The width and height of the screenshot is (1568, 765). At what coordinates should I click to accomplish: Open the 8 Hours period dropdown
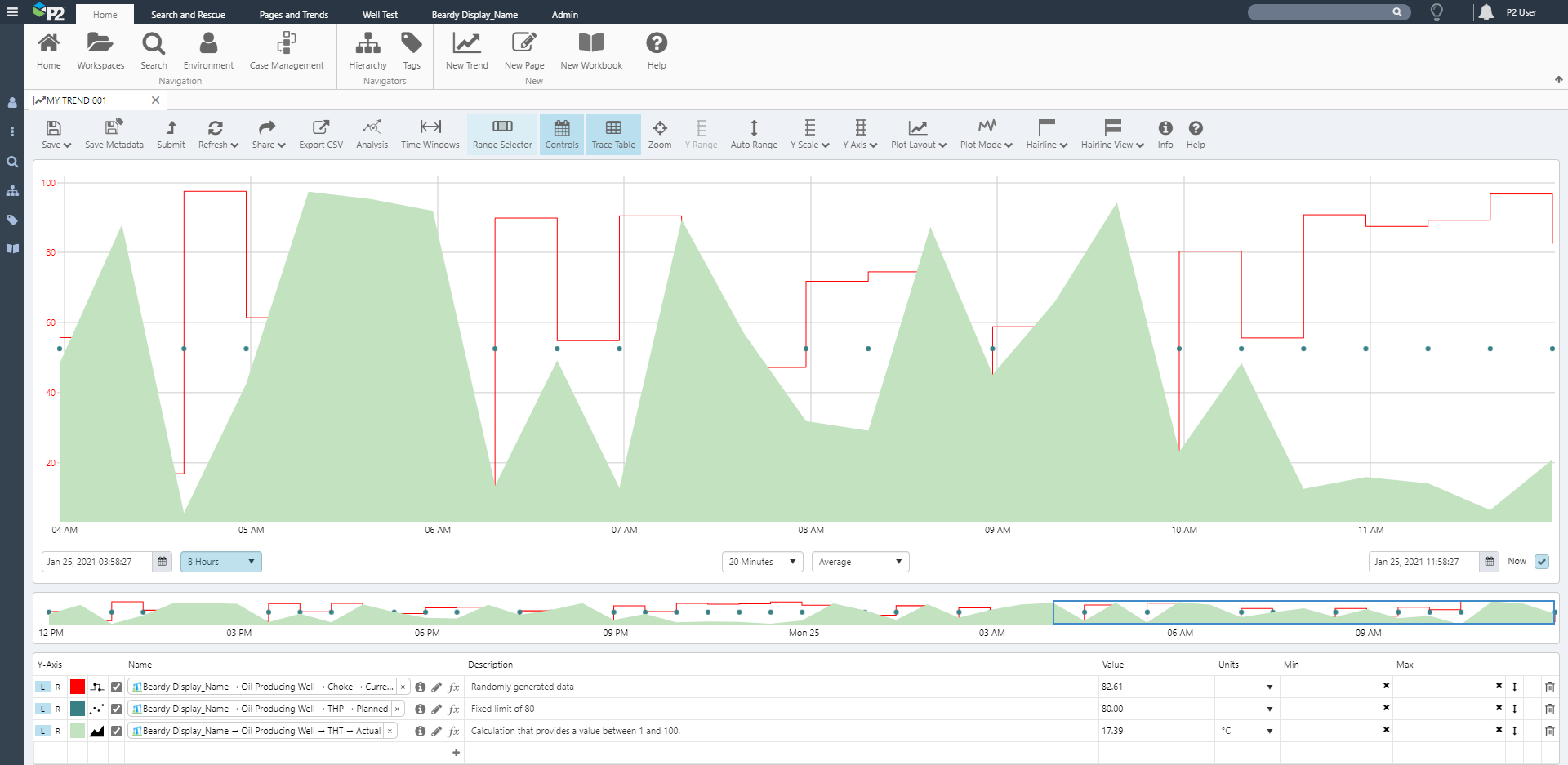(220, 562)
